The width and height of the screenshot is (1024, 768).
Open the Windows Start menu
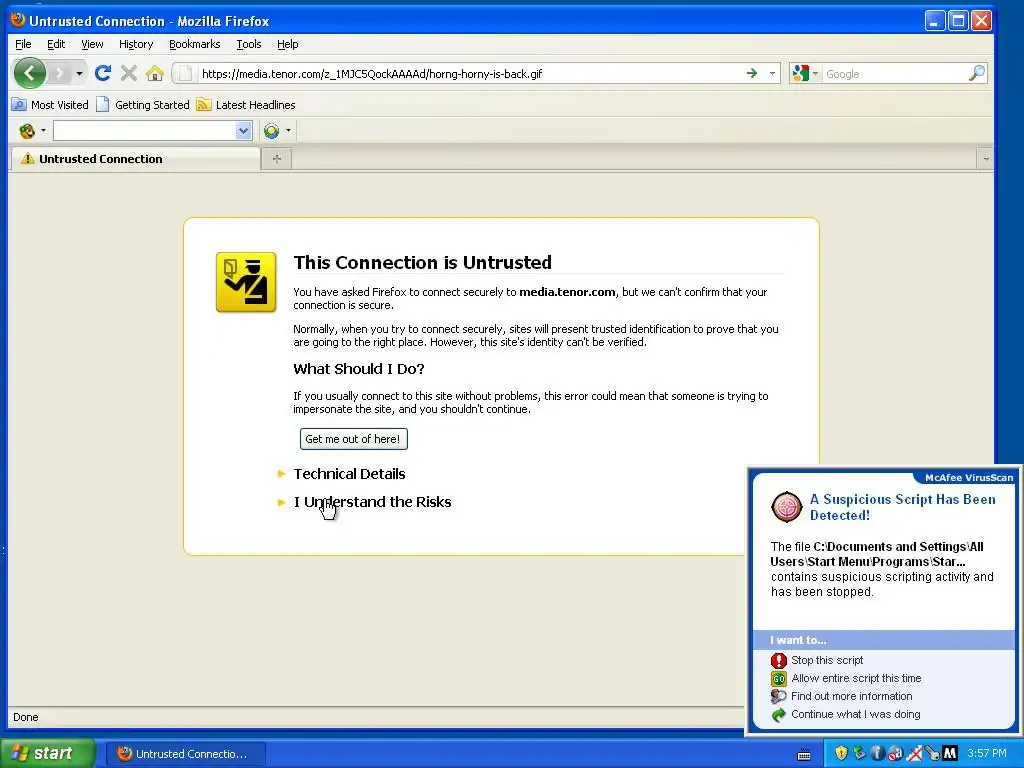(x=48, y=753)
